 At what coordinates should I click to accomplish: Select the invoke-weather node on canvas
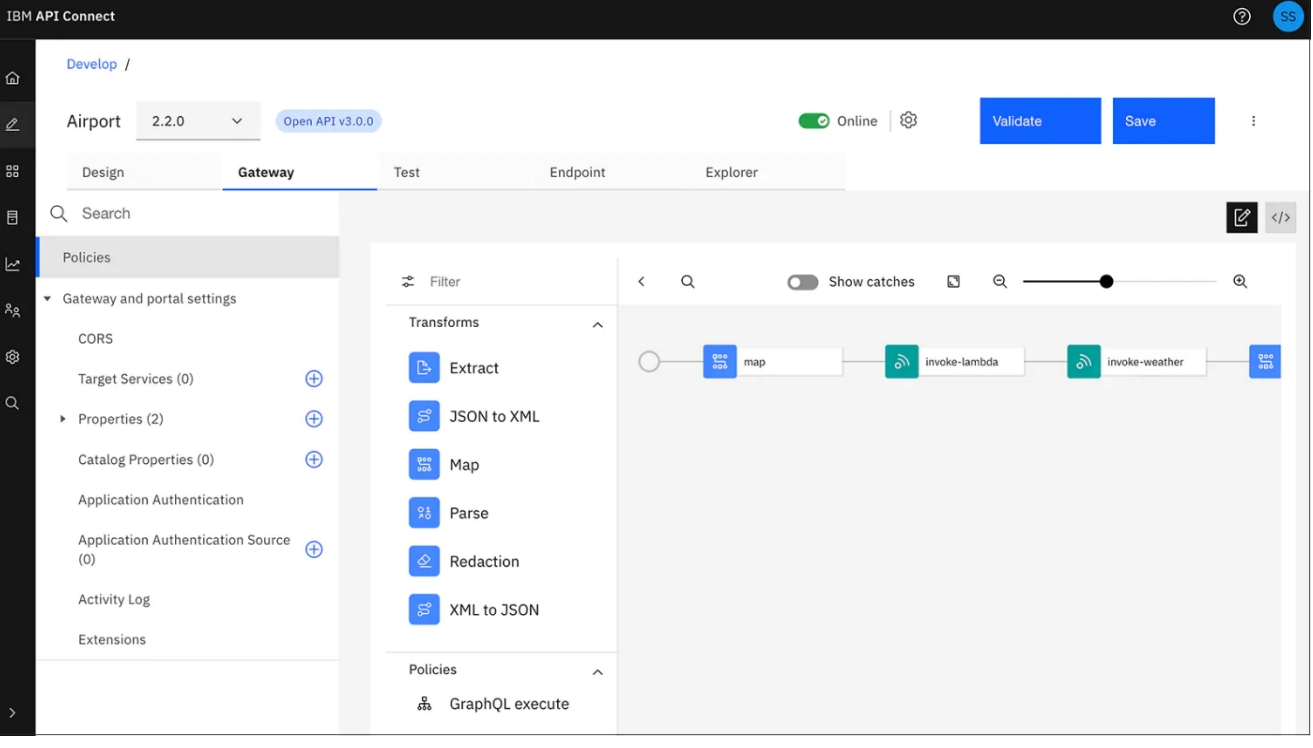coord(1137,362)
